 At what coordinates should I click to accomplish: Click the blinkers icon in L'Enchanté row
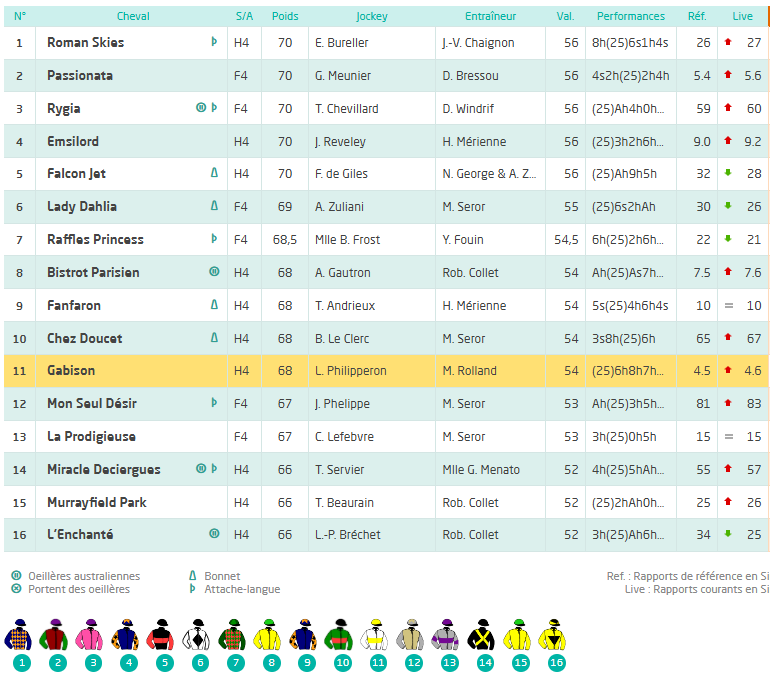214,535
